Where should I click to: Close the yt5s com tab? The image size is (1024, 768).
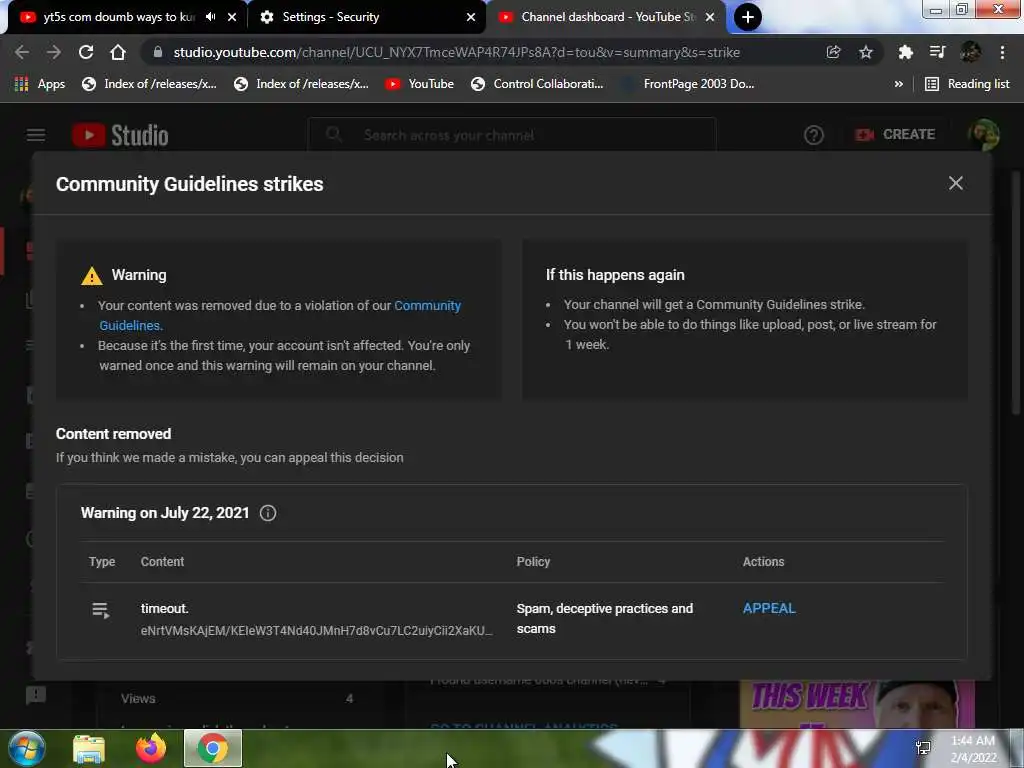[x=232, y=17]
